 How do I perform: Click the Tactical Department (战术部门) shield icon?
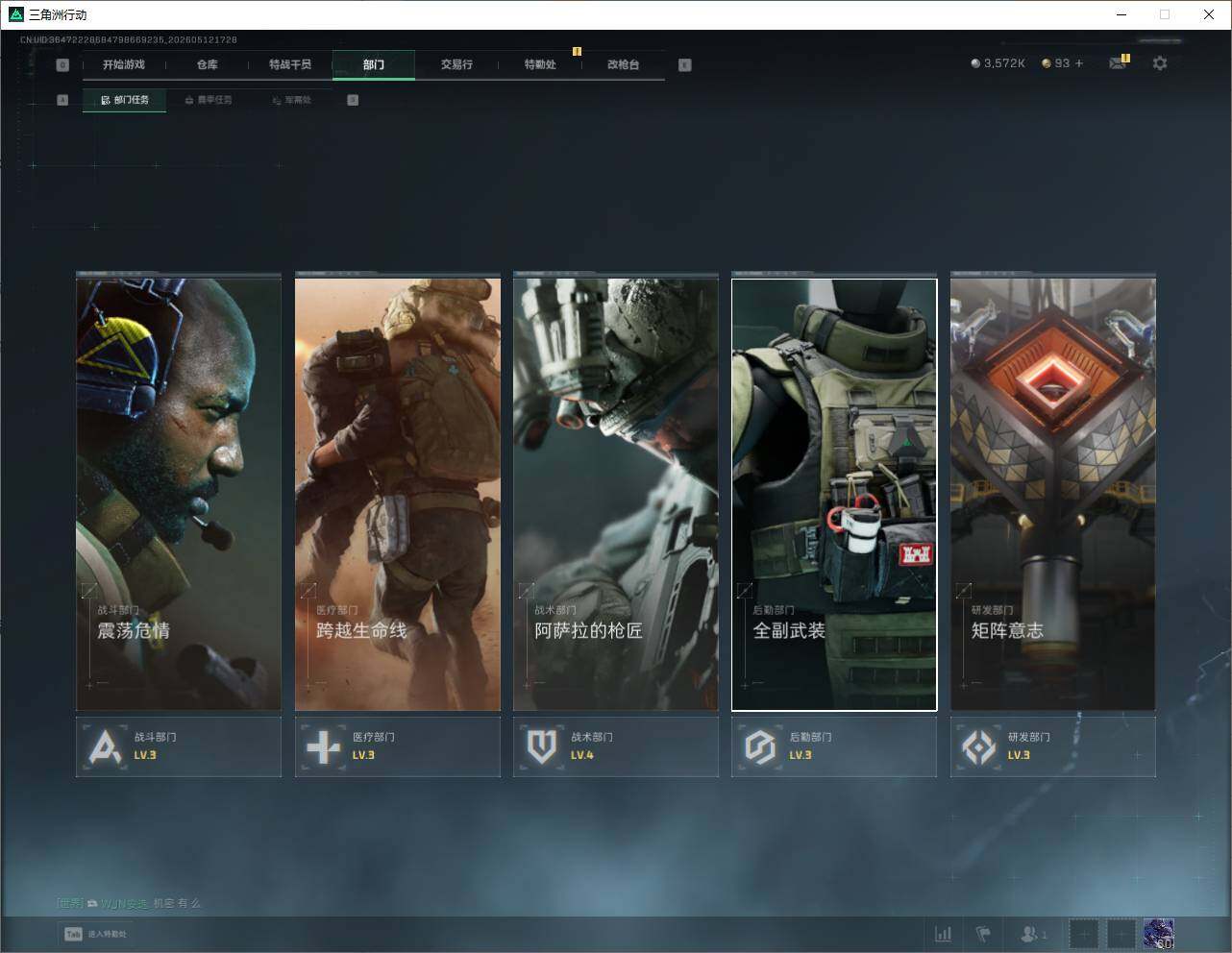tap(542, 746)
